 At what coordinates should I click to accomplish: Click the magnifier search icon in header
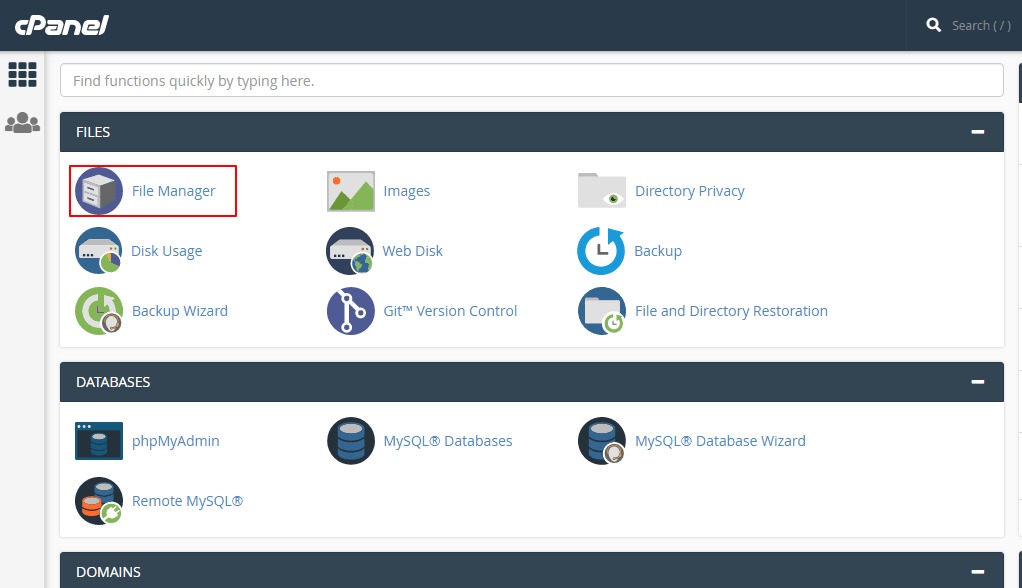(933, 25)
